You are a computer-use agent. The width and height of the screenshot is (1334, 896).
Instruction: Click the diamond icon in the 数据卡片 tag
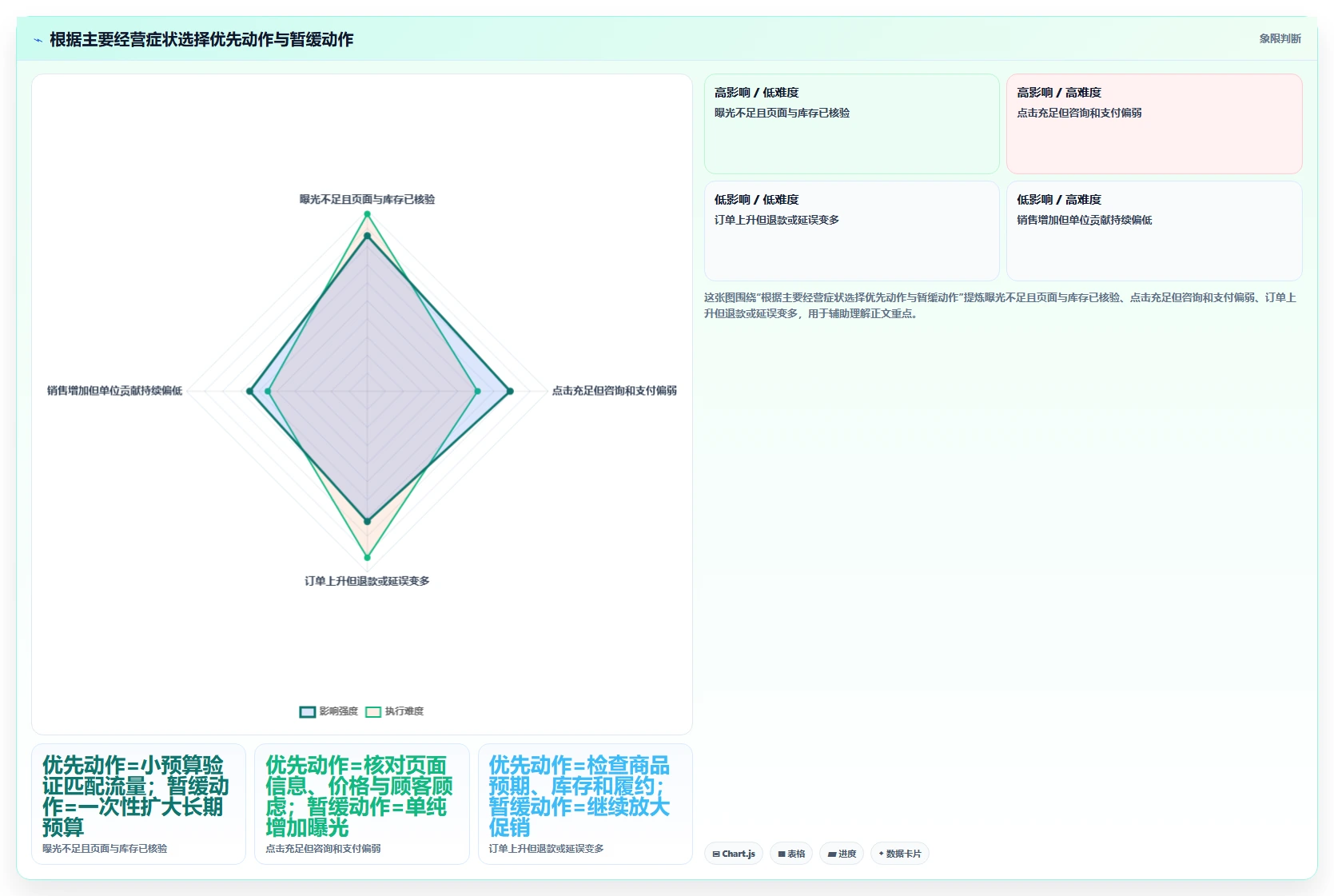click(882, 854)
